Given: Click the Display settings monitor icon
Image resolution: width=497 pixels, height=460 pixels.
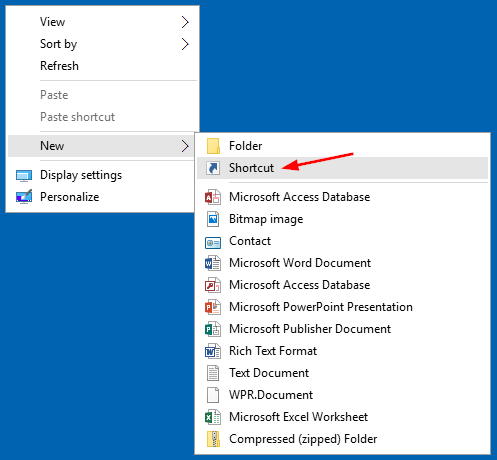Looking at the screenshot, I should pyautogui.click(x=24, y=175).
